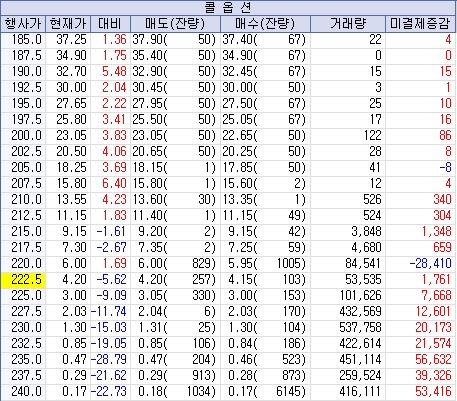Select the highlighted 222.5 strike price cell

23,279
